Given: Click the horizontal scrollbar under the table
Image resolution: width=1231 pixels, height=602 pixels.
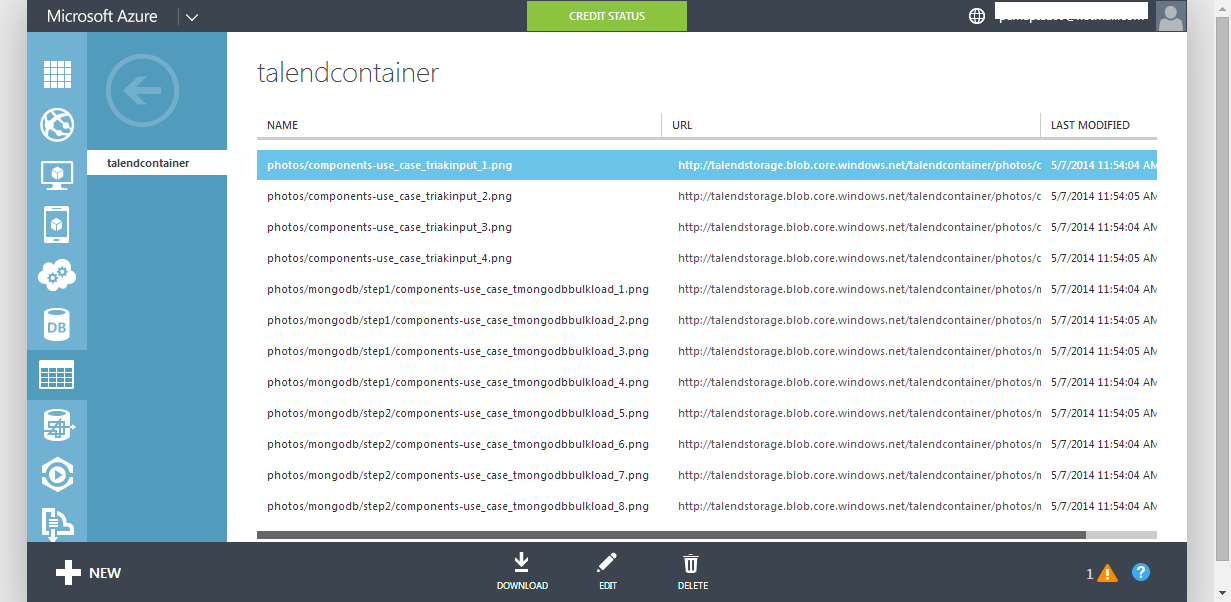Looking at the screenshot, I should tap(671, 535).
